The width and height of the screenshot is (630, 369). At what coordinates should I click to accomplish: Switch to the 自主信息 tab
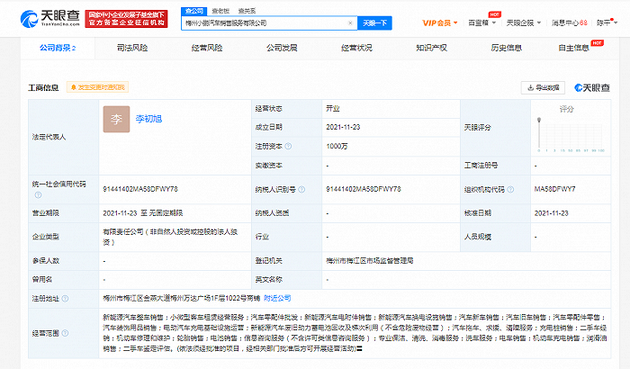pos(574,48)
